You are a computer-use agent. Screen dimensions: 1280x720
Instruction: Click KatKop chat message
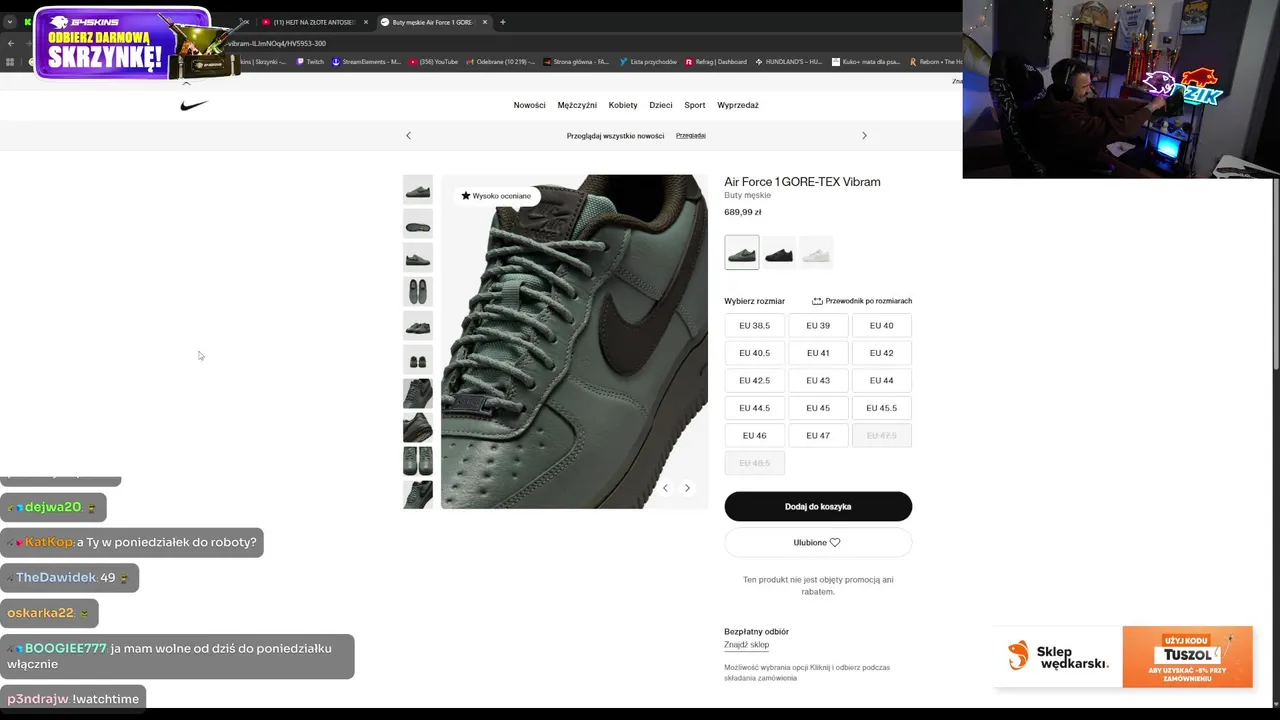132,542
